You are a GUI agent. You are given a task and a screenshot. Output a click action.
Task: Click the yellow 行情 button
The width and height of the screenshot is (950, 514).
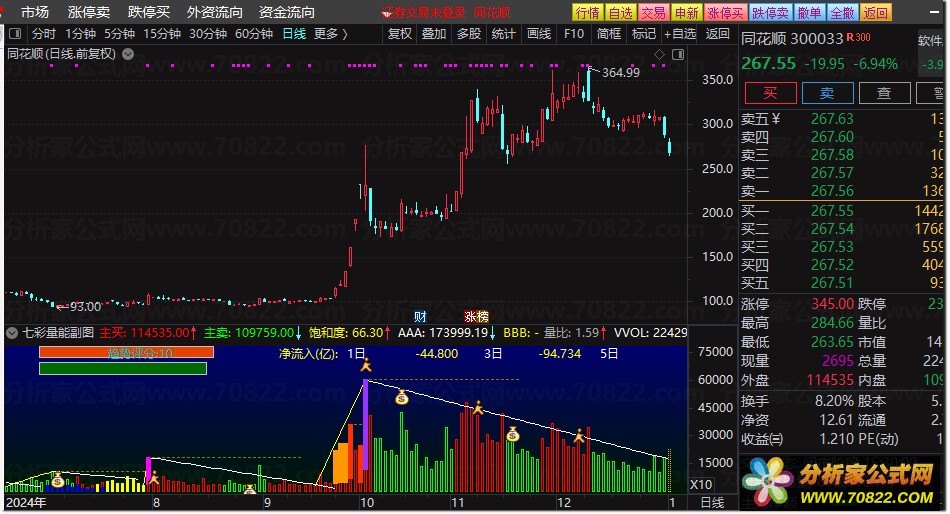(587, 13)
